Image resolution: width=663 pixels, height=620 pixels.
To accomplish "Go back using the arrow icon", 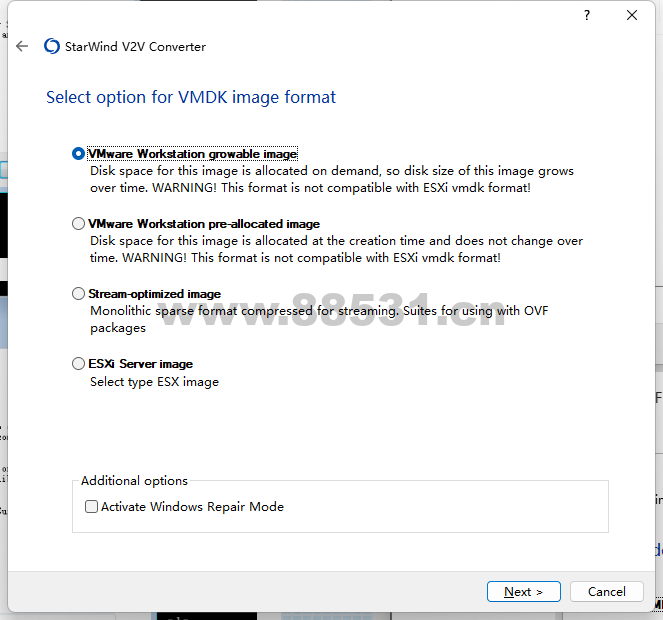I will [x=22, y=46].
